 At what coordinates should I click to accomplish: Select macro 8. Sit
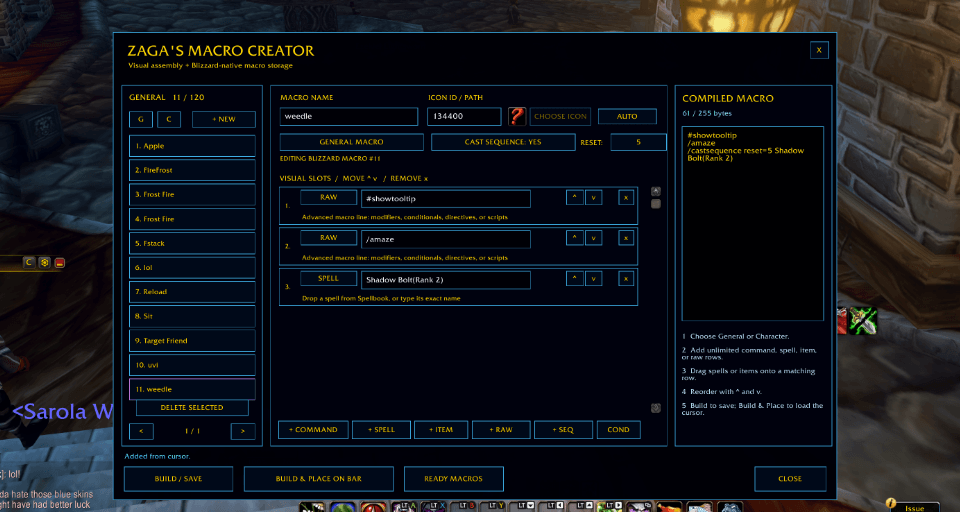click(x=192, y=316)
